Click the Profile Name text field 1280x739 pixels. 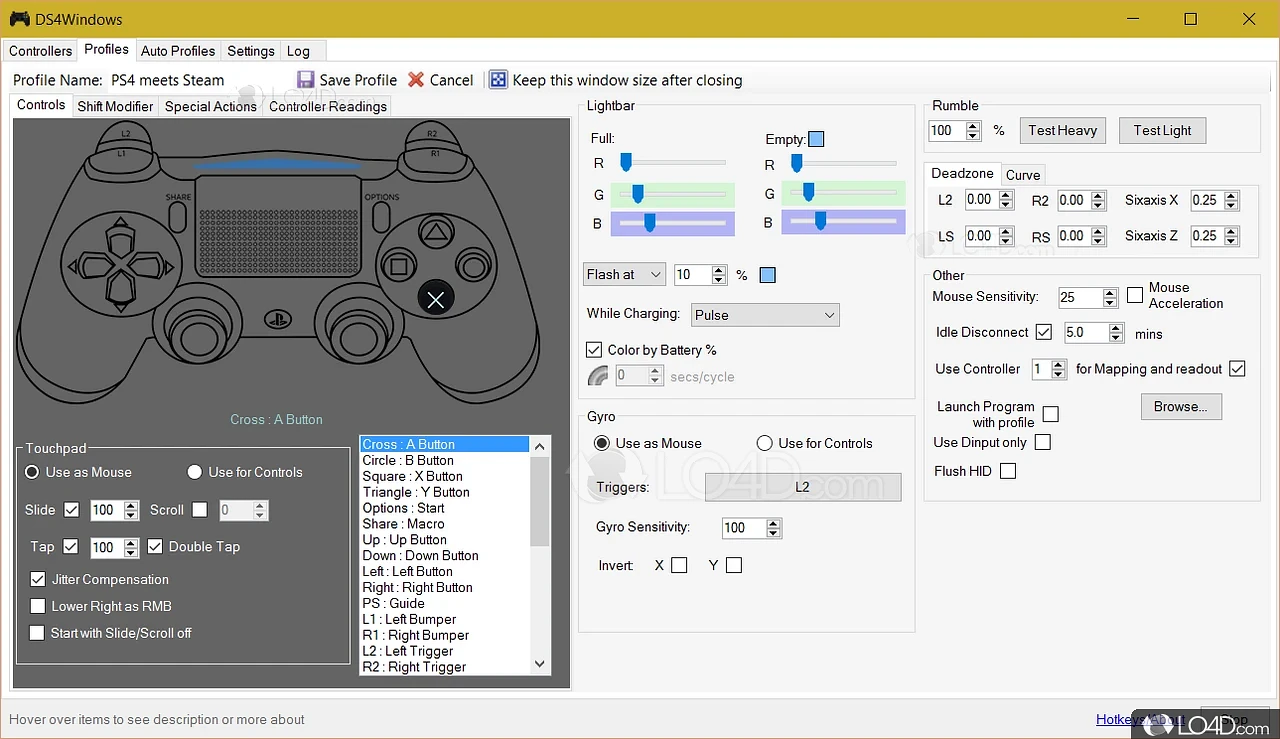pyautogui.click(x=197, y=80)
